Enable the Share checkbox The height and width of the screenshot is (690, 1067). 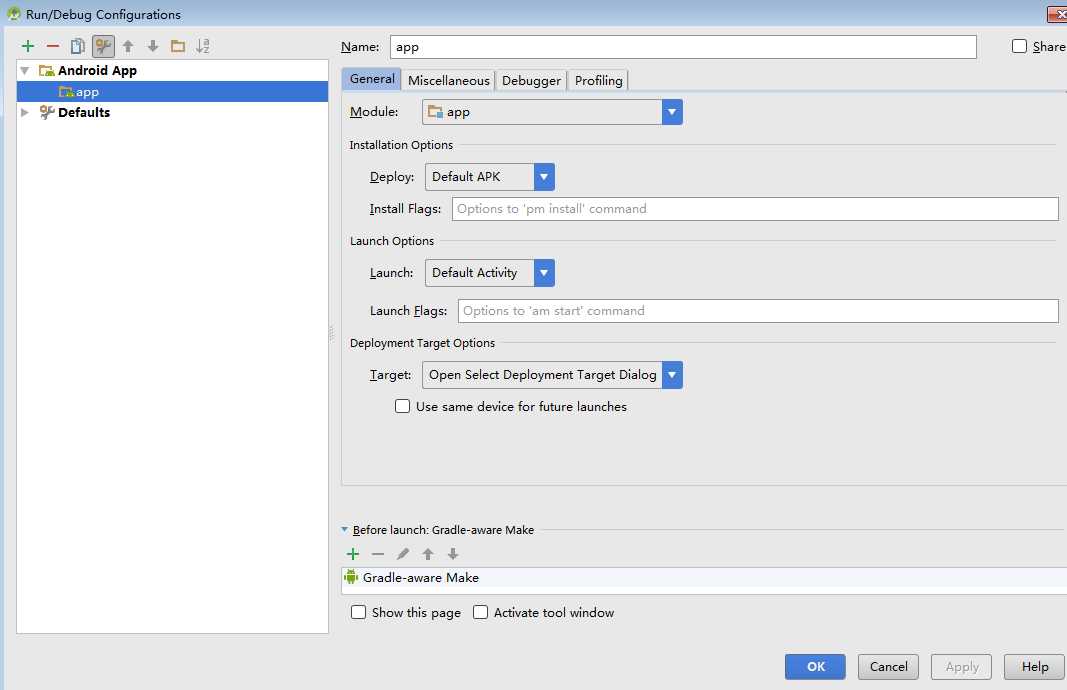1019,46
